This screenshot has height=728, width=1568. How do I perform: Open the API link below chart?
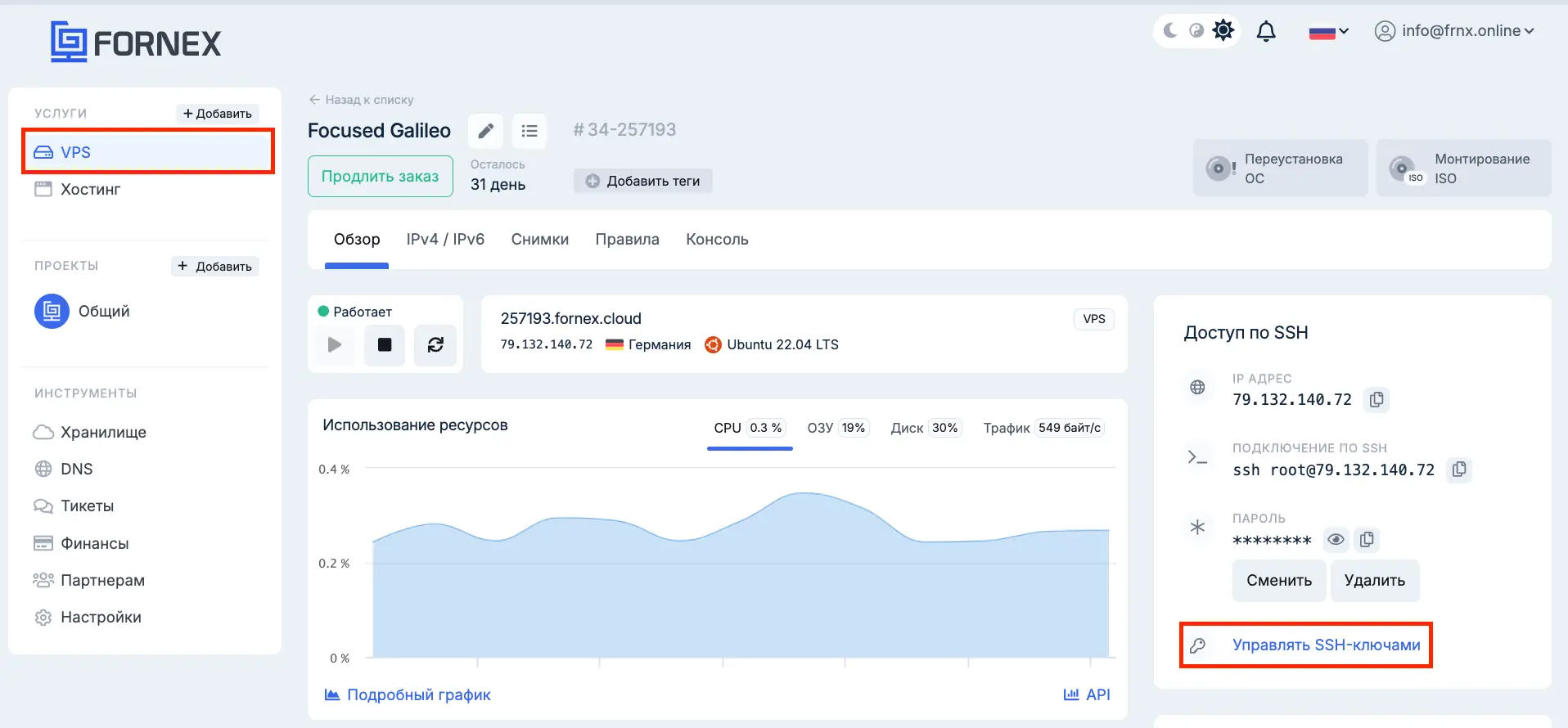pyautogui.click(x=1087, y=694)
